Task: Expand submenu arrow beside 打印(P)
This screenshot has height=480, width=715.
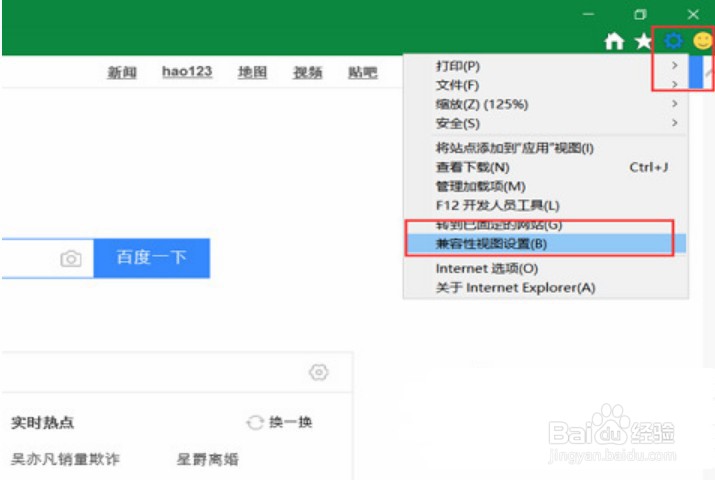Action: click(674, 66)
